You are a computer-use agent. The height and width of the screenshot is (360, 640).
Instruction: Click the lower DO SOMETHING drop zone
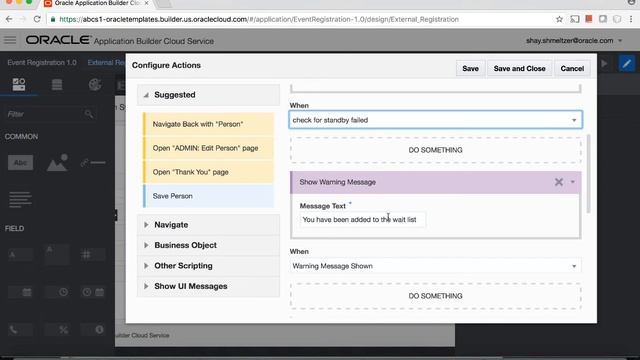436,296
